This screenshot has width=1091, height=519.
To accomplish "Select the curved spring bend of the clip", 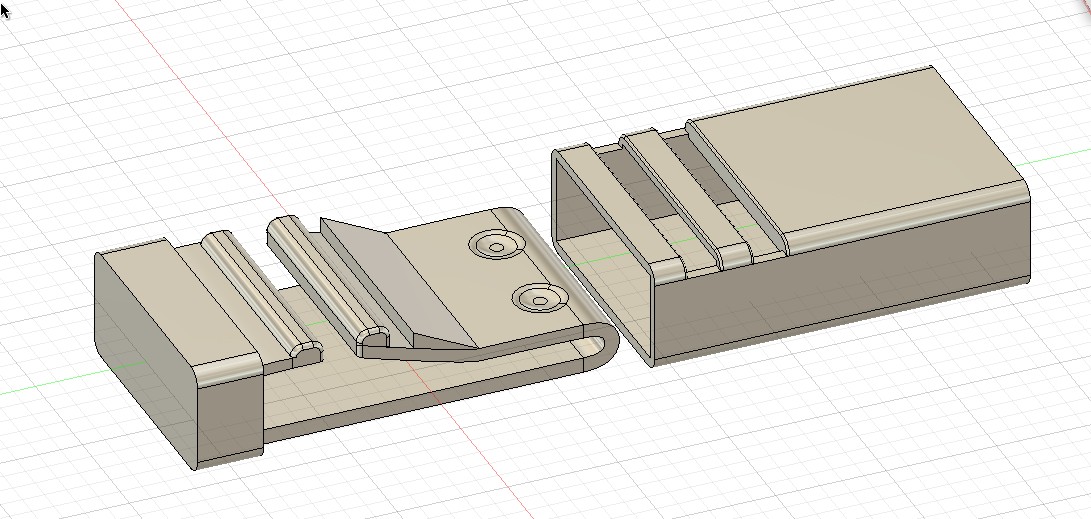I will [x=603, y=346].
